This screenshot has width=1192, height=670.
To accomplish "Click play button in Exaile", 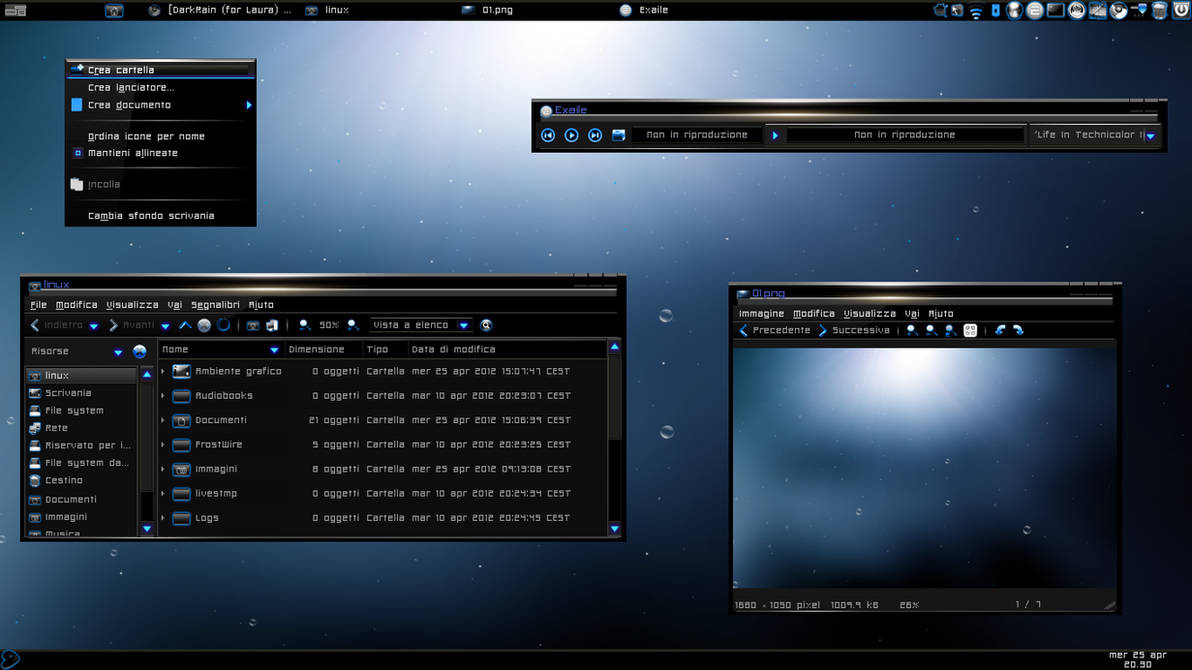I will click(572, 135).
